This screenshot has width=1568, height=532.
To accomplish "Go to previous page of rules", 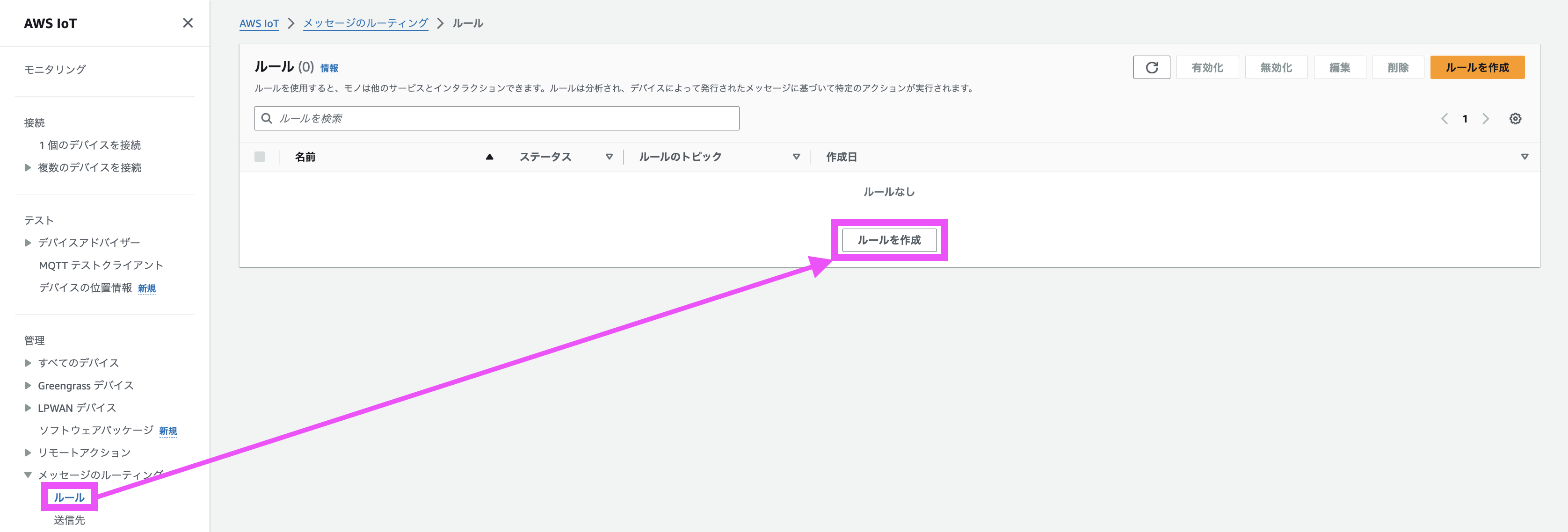I will coord(1445,119).
